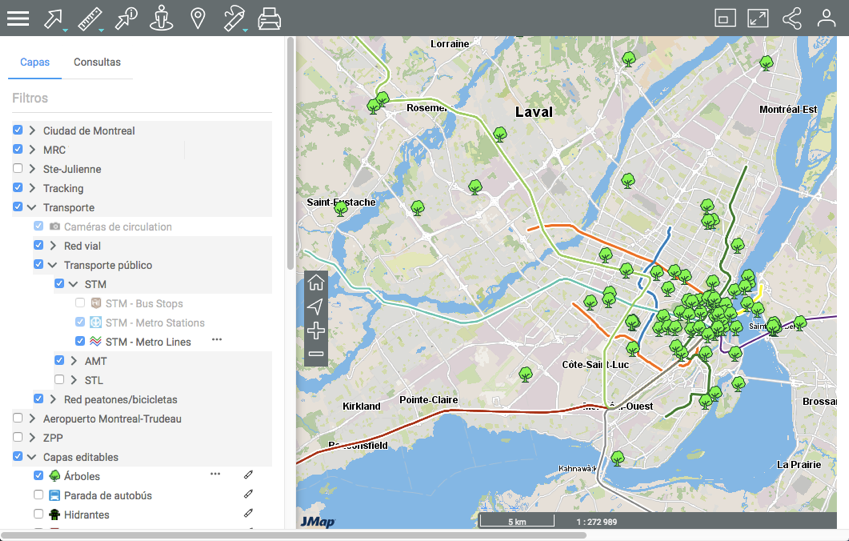Click the share map icon
Viewport: 849px width, 541px height.
point(792,18)
